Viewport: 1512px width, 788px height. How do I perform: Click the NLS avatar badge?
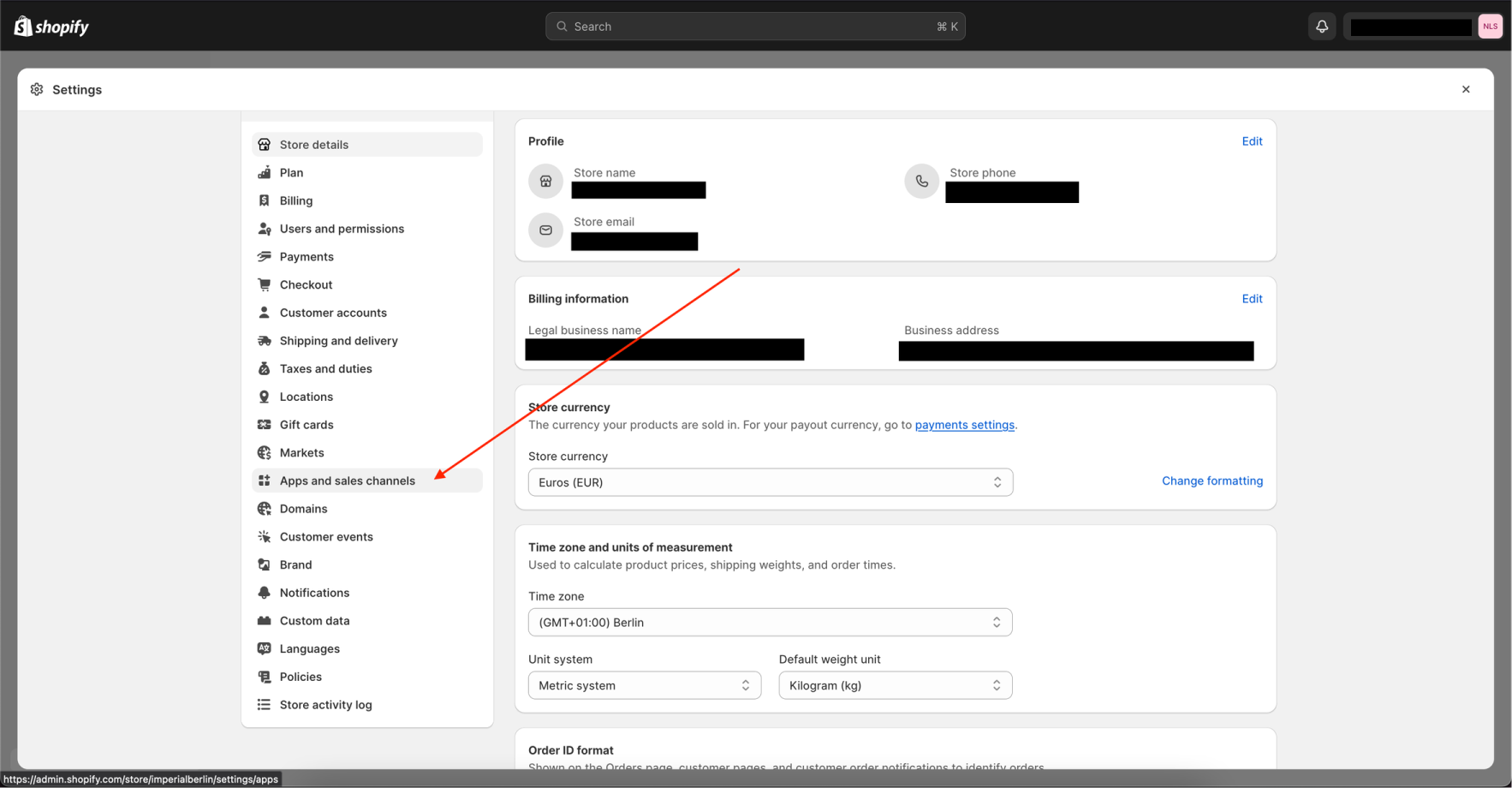(1490, 26)
